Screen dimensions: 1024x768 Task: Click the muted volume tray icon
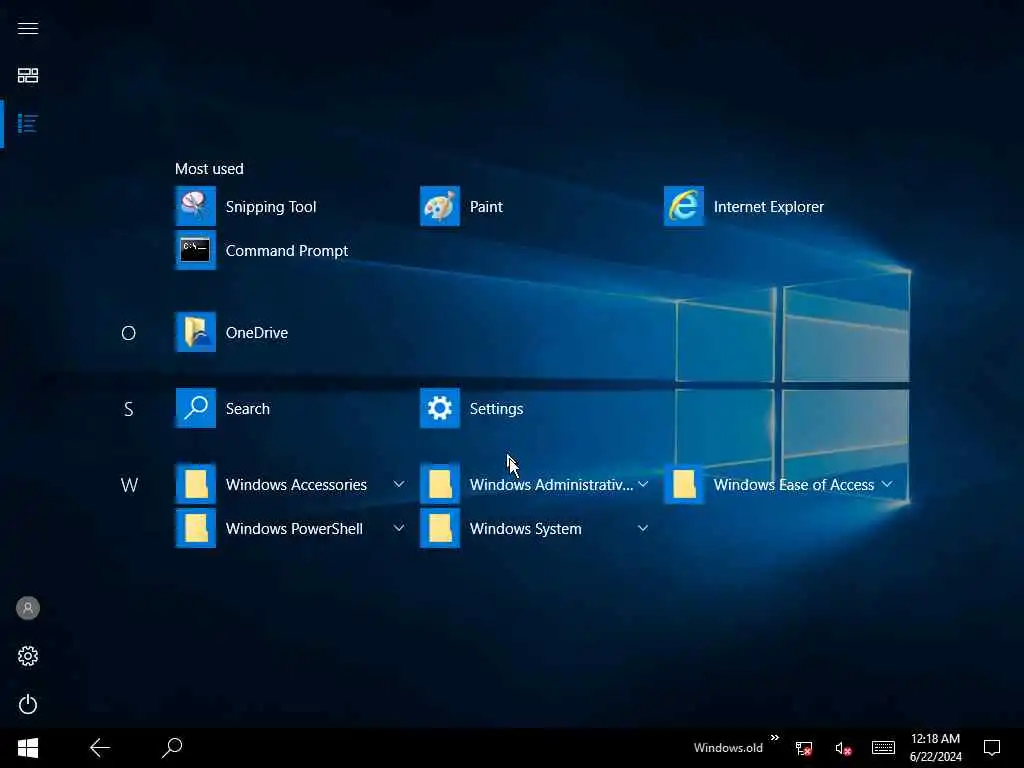coord(843,748)
